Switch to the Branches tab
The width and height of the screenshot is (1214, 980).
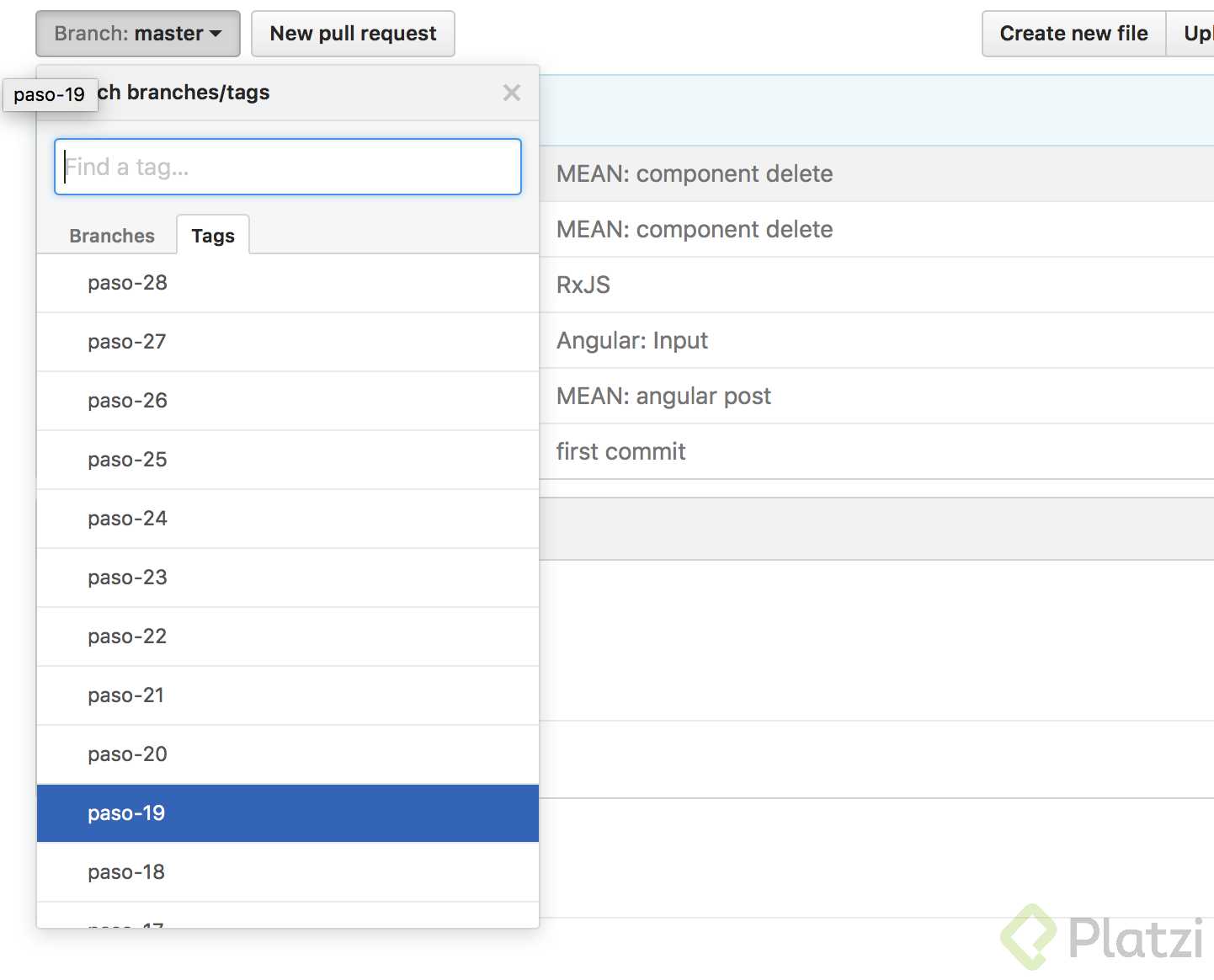pos(112,236)
